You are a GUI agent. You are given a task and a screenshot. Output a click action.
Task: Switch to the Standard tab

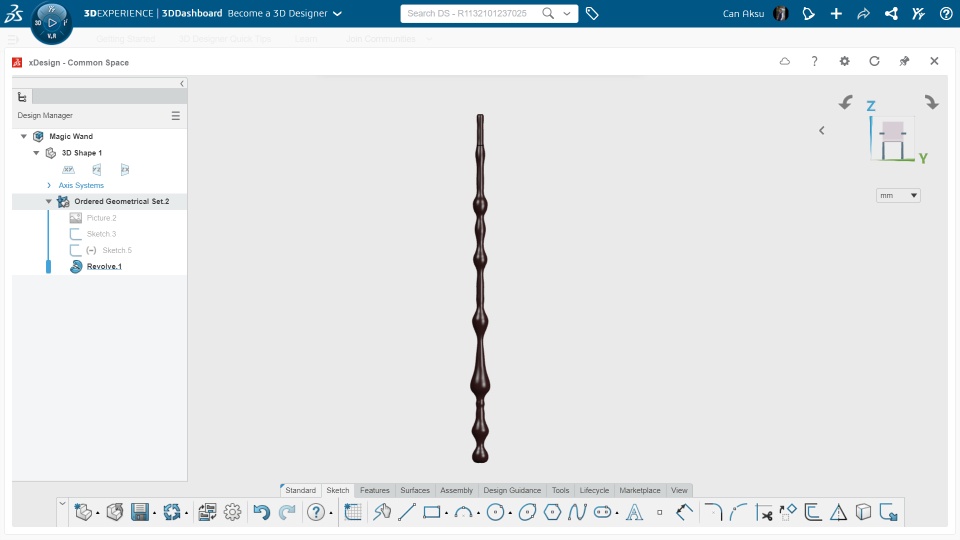[300, 490]
